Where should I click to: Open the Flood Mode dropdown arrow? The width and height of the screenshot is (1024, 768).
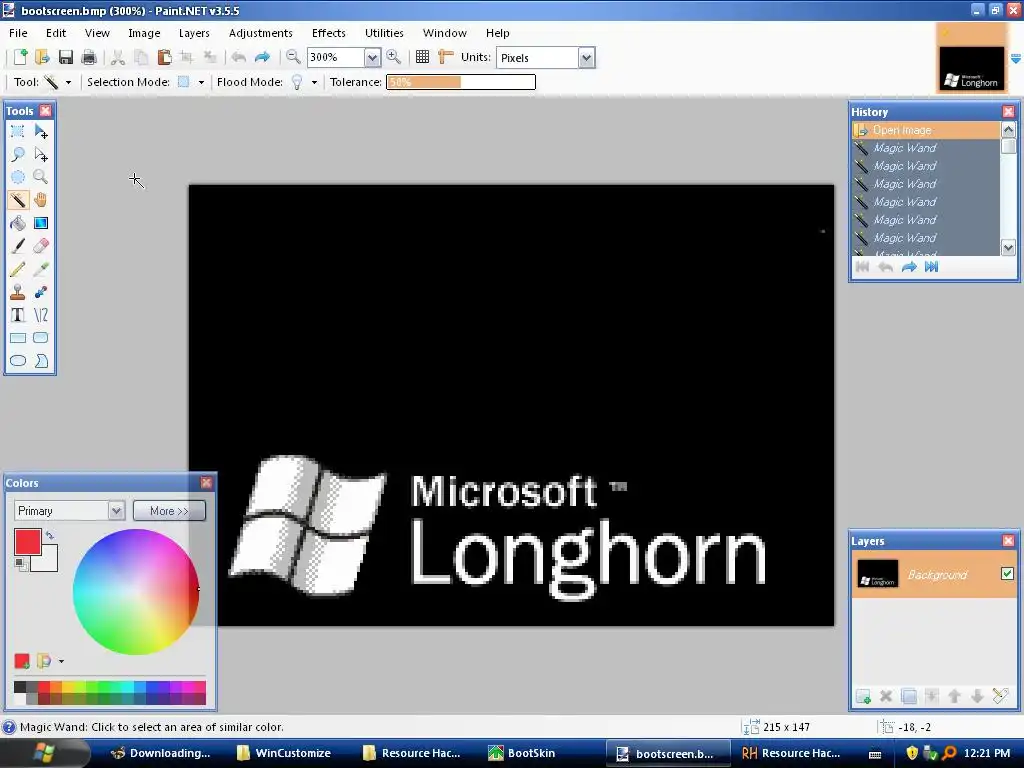pyautogui.click(x=314, y=82)
